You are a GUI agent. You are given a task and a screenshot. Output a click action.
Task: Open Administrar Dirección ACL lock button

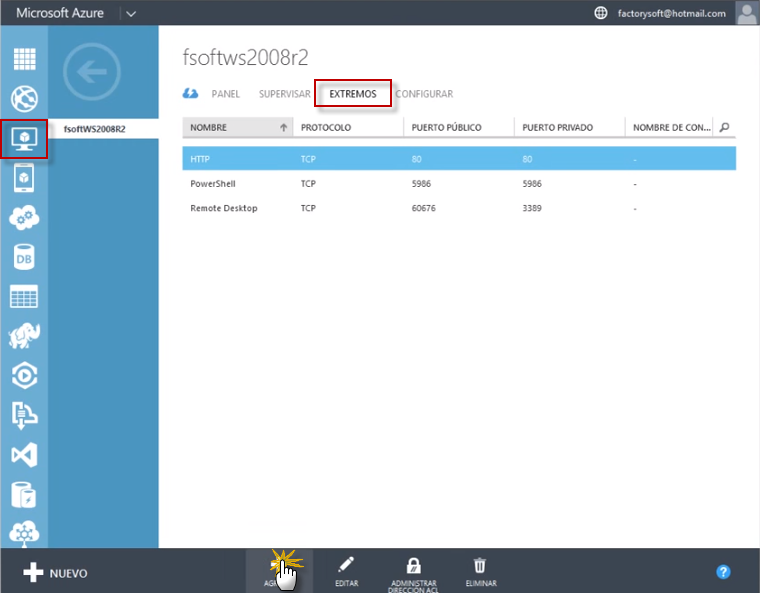click(x=413, y=572)
